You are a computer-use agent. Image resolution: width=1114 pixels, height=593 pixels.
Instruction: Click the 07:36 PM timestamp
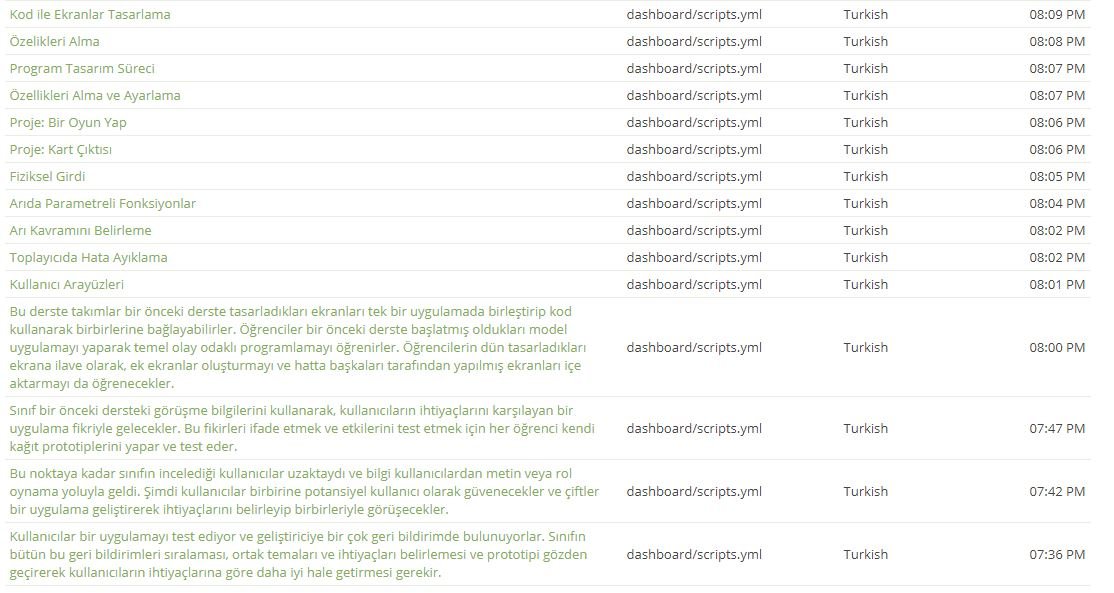(x=1057, y=554)
